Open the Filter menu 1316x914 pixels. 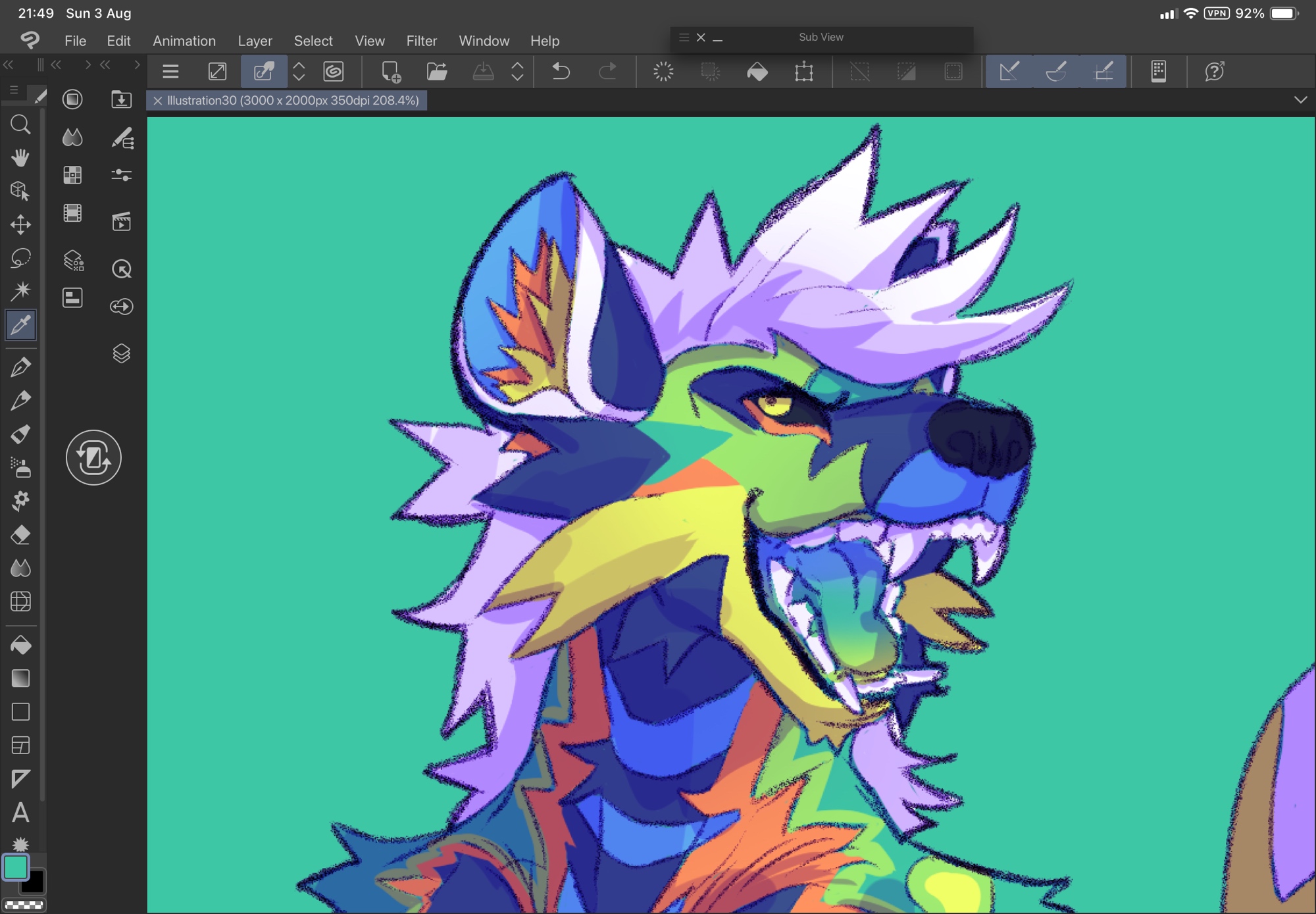click(x=421, y=41)
